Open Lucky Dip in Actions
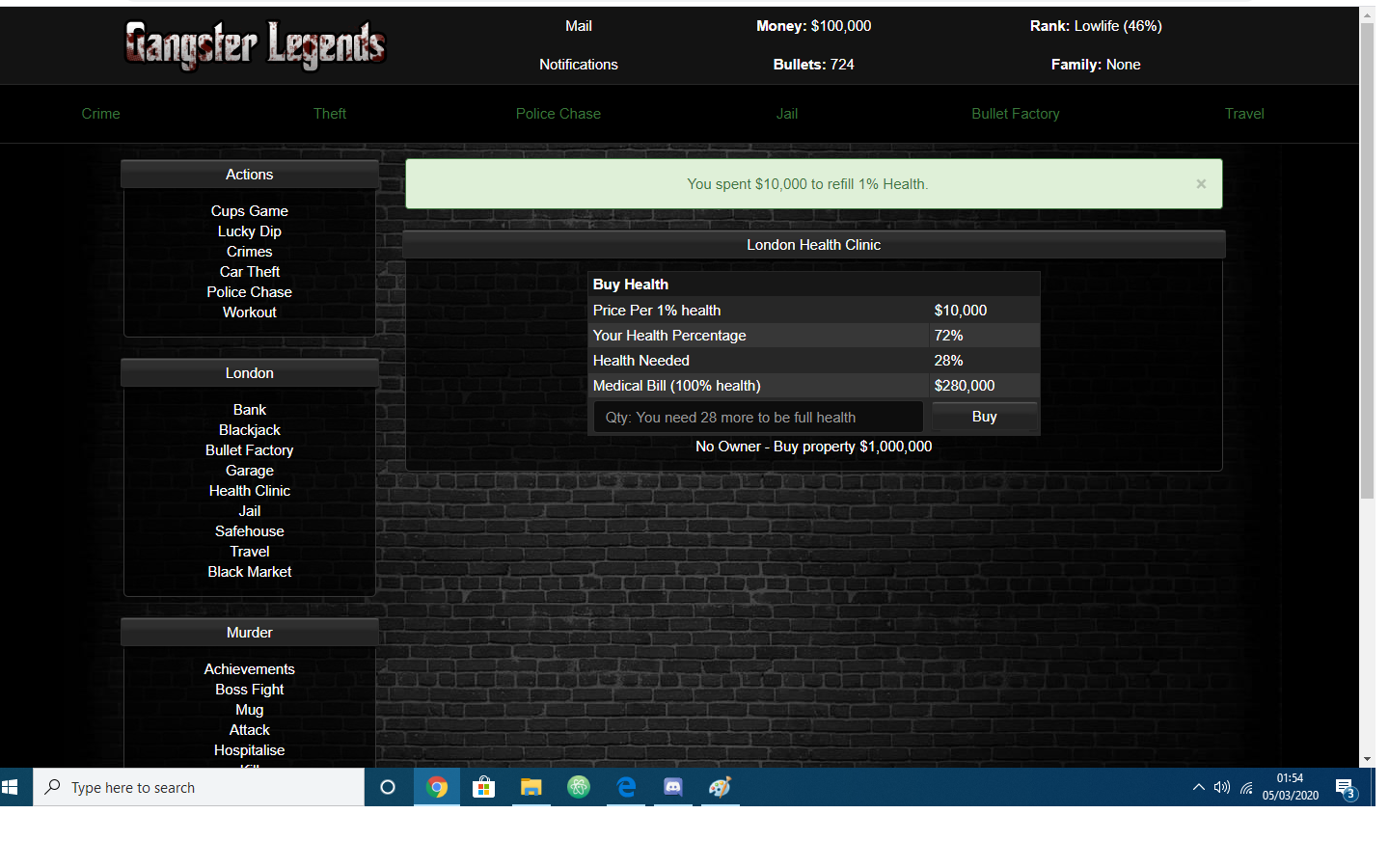 click(x=250, y=231)
